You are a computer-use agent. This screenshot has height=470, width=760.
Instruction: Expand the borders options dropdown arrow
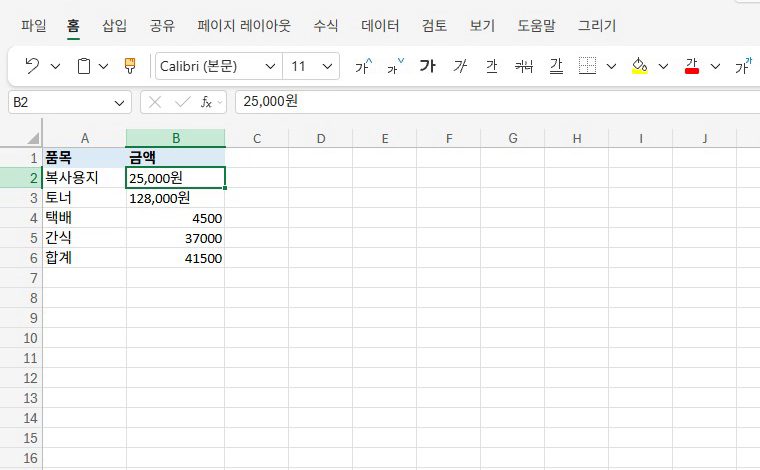point(611,66)
